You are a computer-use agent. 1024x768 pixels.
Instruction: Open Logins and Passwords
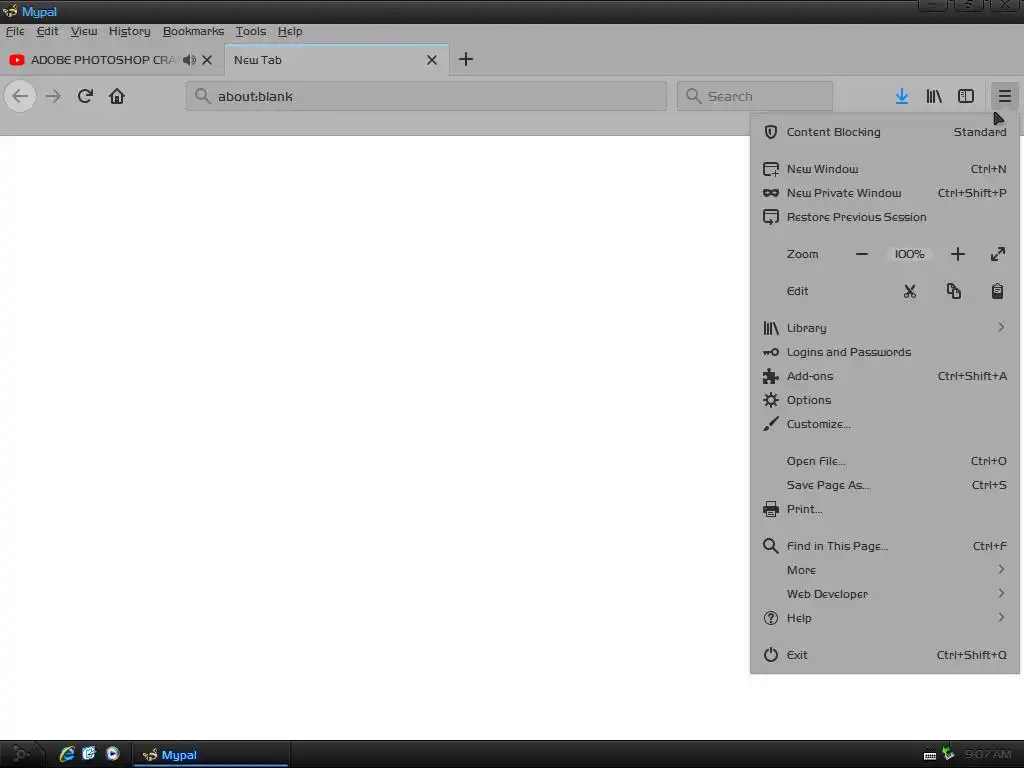click(x=885, y=352)
